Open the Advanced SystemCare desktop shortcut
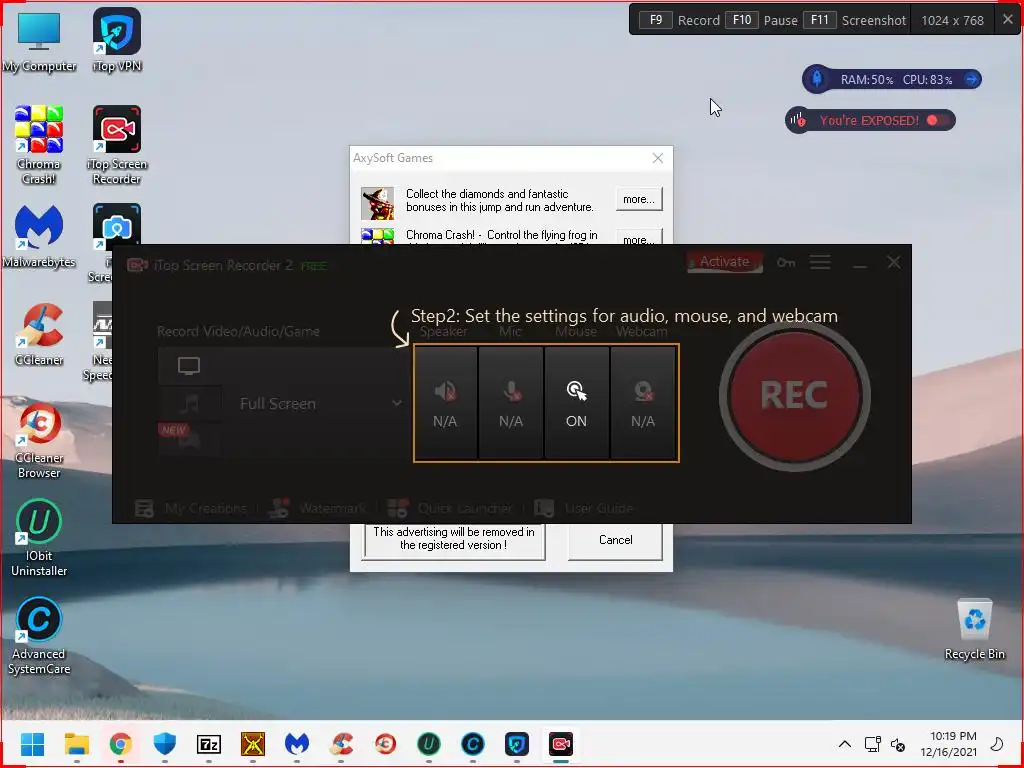The width and height of the screenshot is (1024, 768). tap(39, 636)
